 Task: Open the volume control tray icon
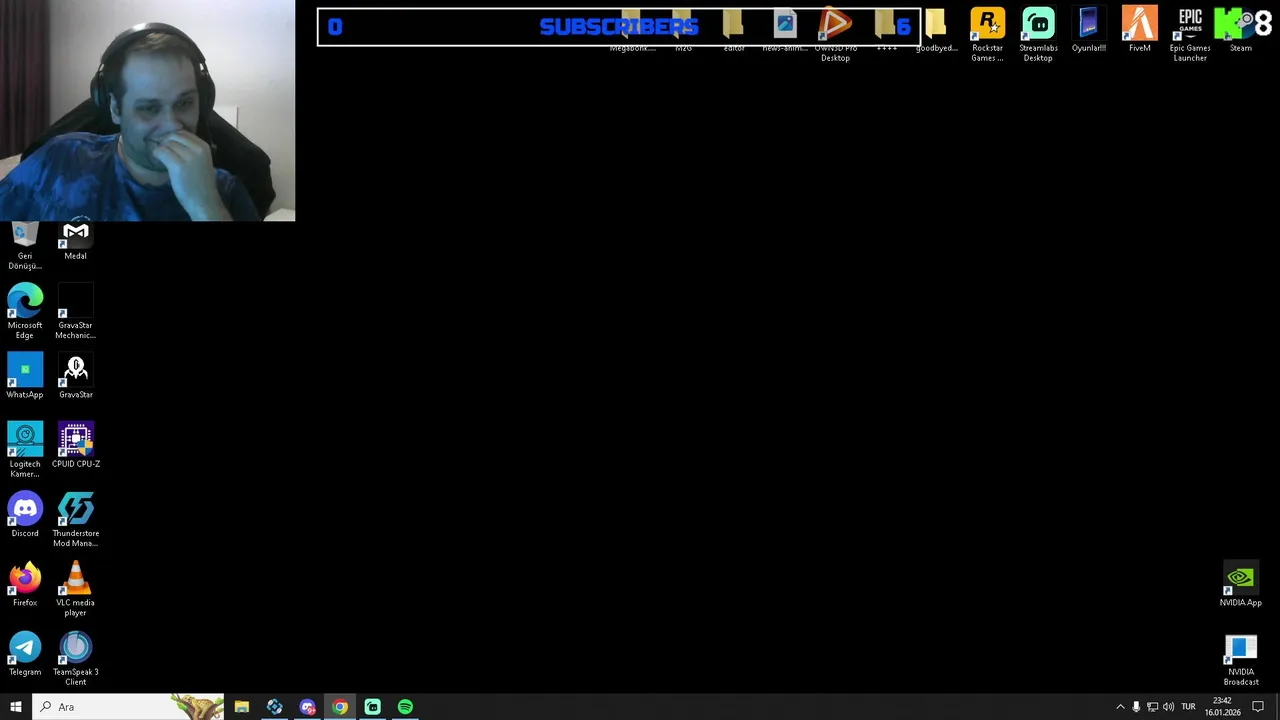[x=1168, y=707]
